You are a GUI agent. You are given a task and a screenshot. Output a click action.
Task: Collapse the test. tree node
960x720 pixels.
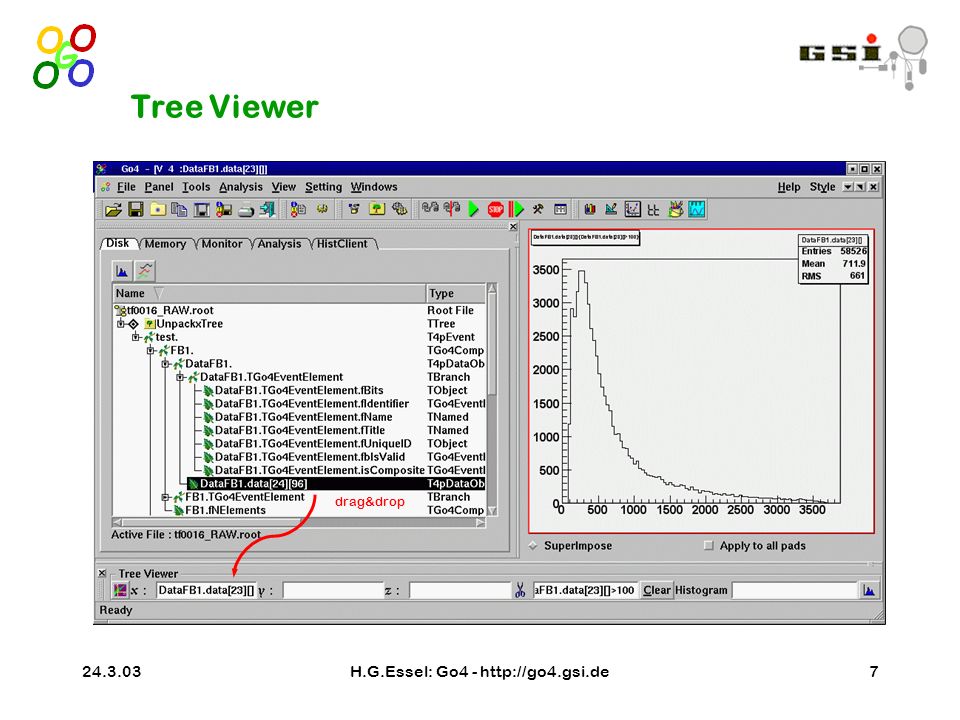click(x=136, y=337)
